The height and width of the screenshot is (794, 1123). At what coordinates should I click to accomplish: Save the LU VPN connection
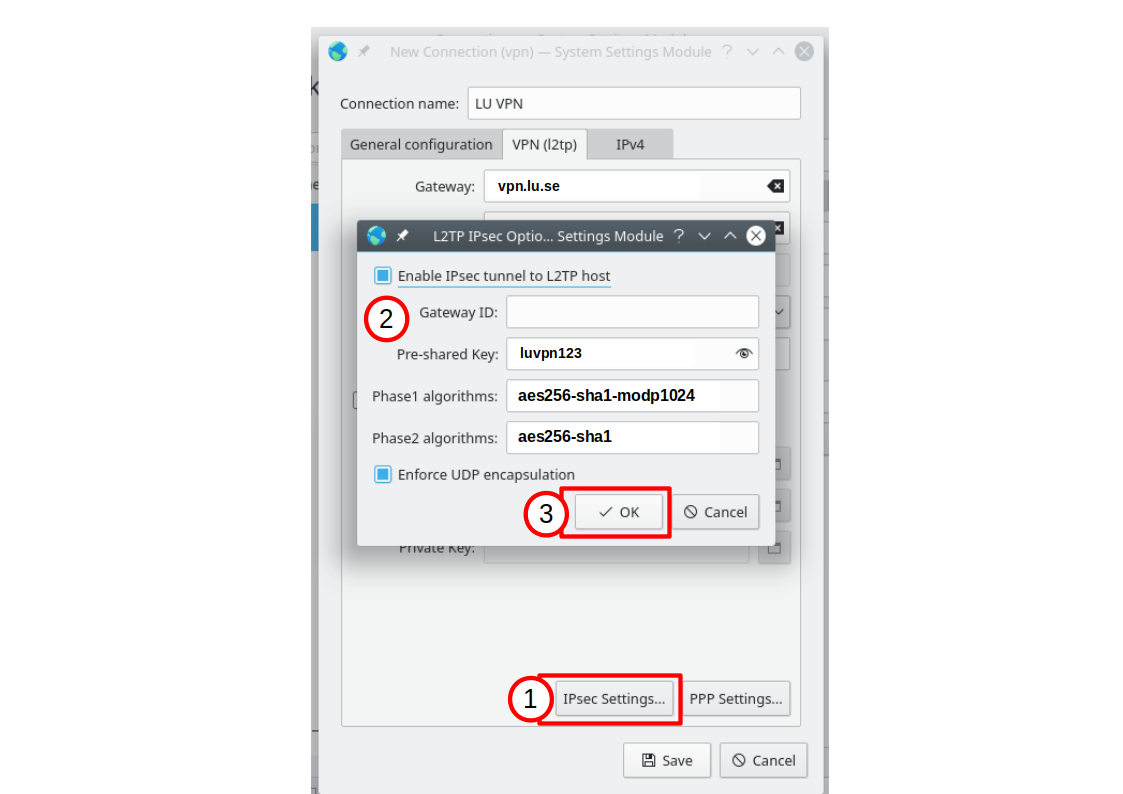coord(667,760)
